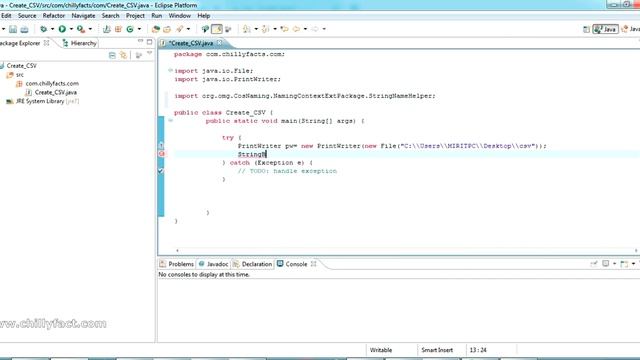Click the error marker beside the StringB line
This screenshot has width=640, height=360.
[161, 154]
